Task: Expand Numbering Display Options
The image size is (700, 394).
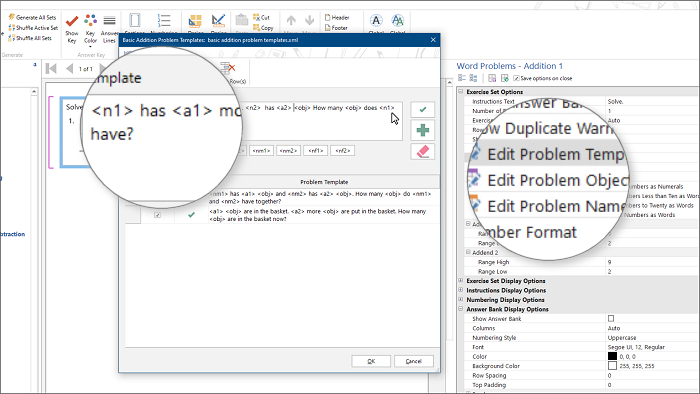Action: pyautogui.click(x=461, y=299)
